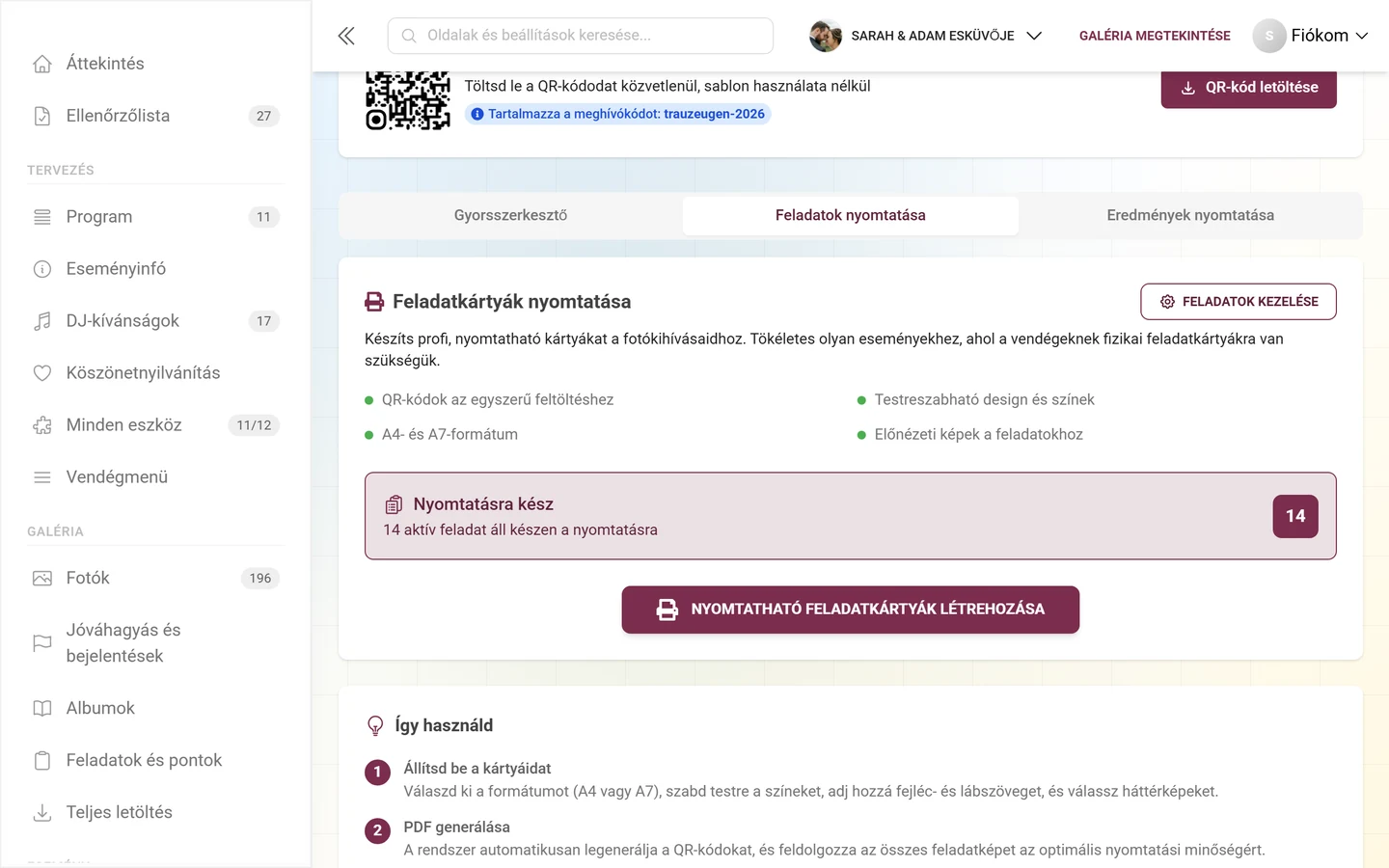Click the Fotók 196 count badge
Viewport: 1389px width, 868px height.
point(260,579)
